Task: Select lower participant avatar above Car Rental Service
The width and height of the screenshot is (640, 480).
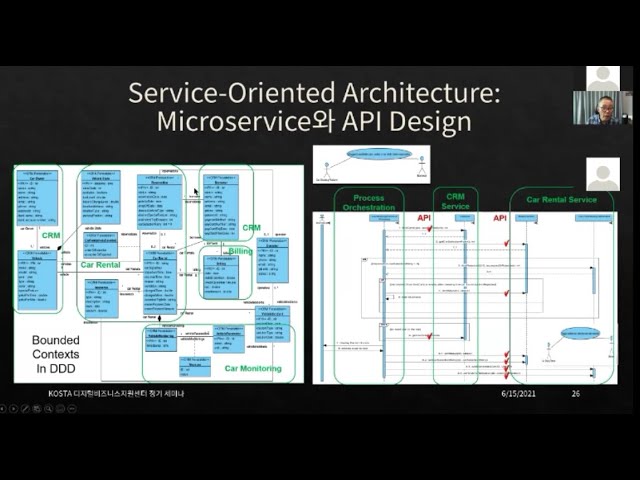Action: pyautogui.click(x=603, y=174)
